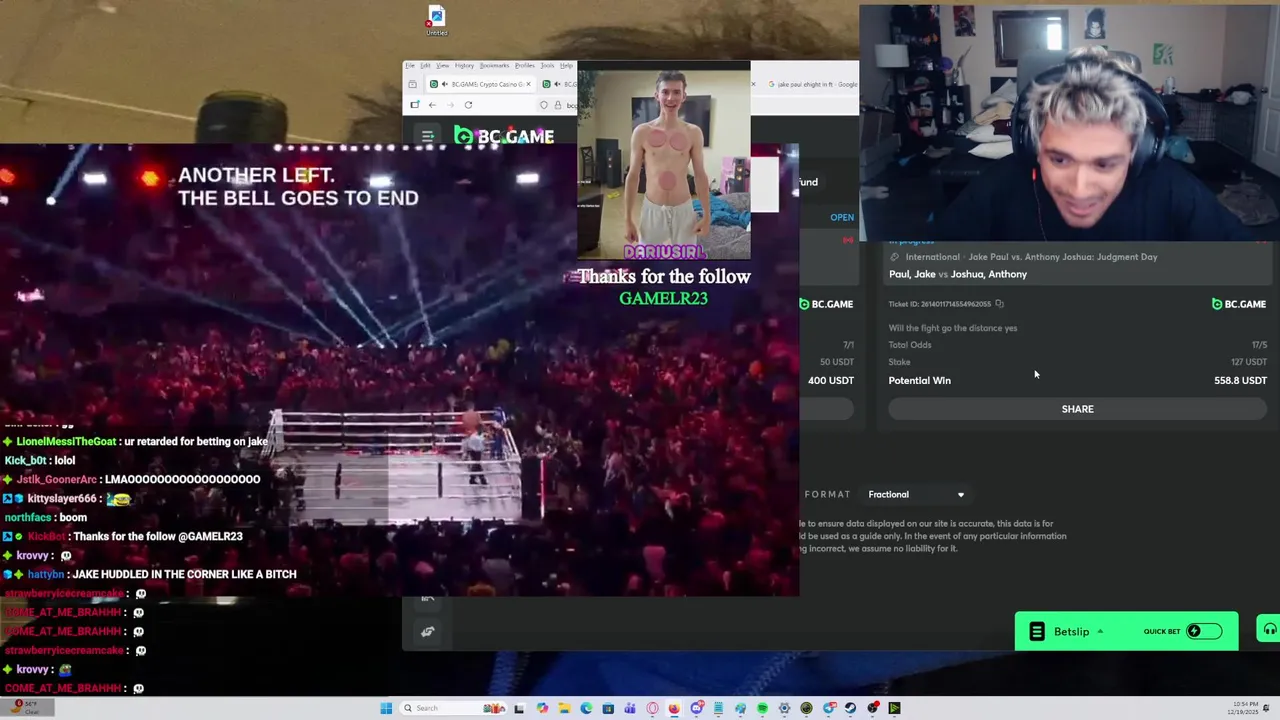Click the BC.GAME logo in the header
Viewport: 1280px width, 720px height.
coord(504,136)
